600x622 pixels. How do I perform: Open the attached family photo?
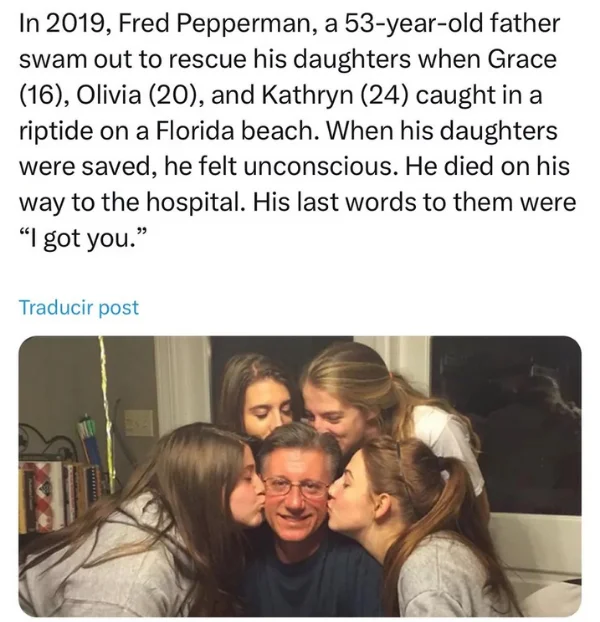point(300,476)
